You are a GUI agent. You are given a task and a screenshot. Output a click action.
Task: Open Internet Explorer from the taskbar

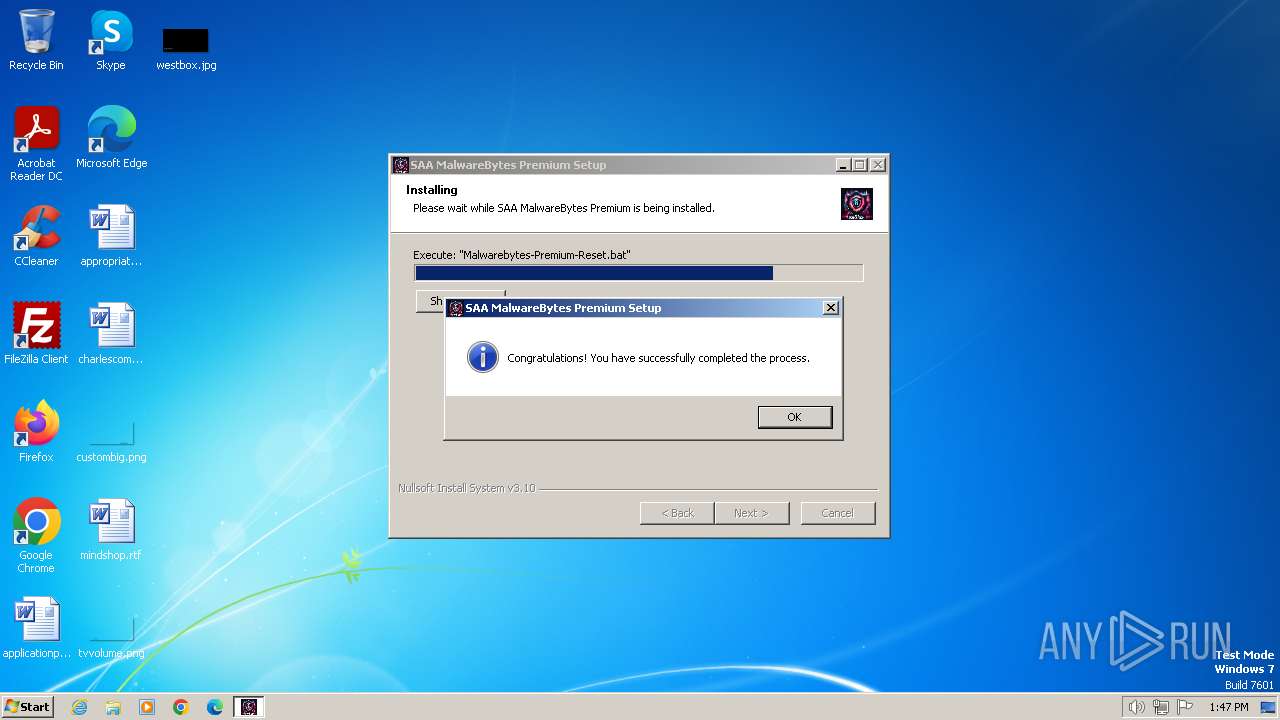coord(79,707)
